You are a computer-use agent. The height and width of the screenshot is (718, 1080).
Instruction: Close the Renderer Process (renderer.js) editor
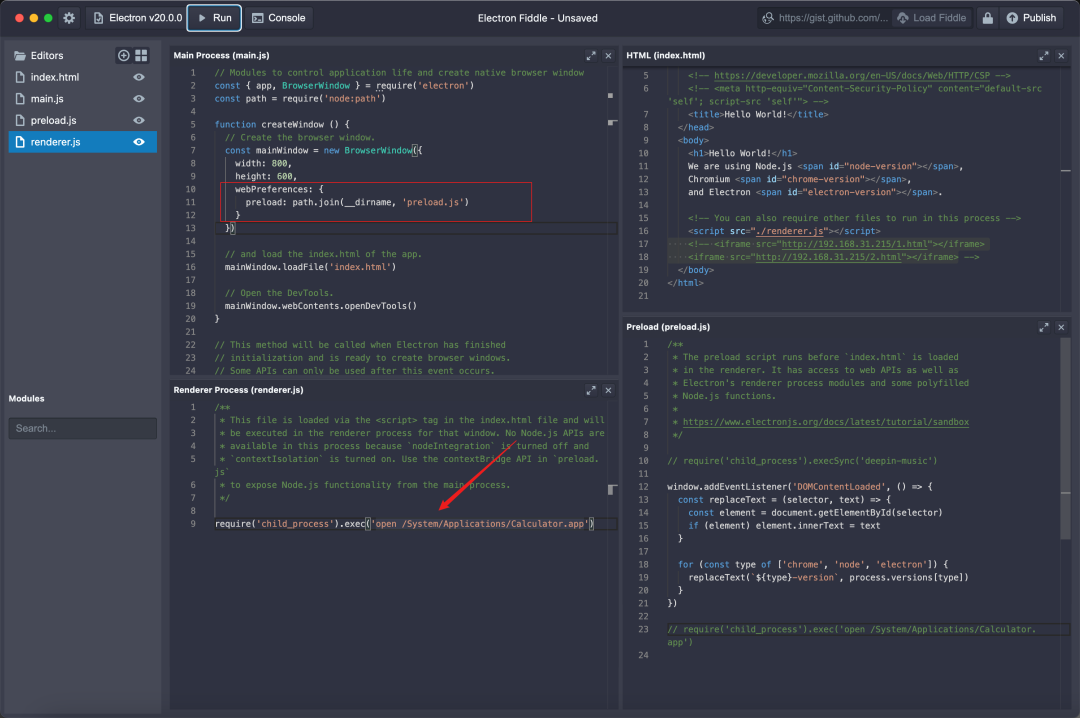click(608, 390)
